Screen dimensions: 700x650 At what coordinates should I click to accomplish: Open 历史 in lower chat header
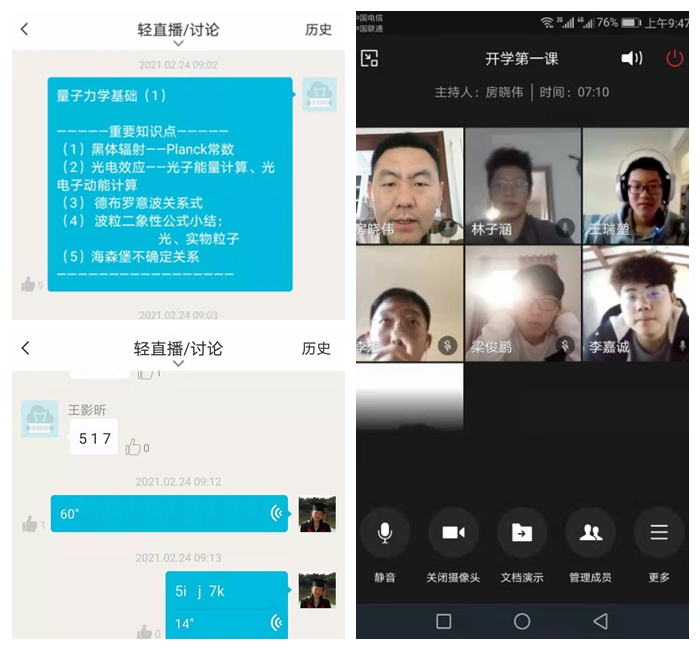(x=316, y=348)
